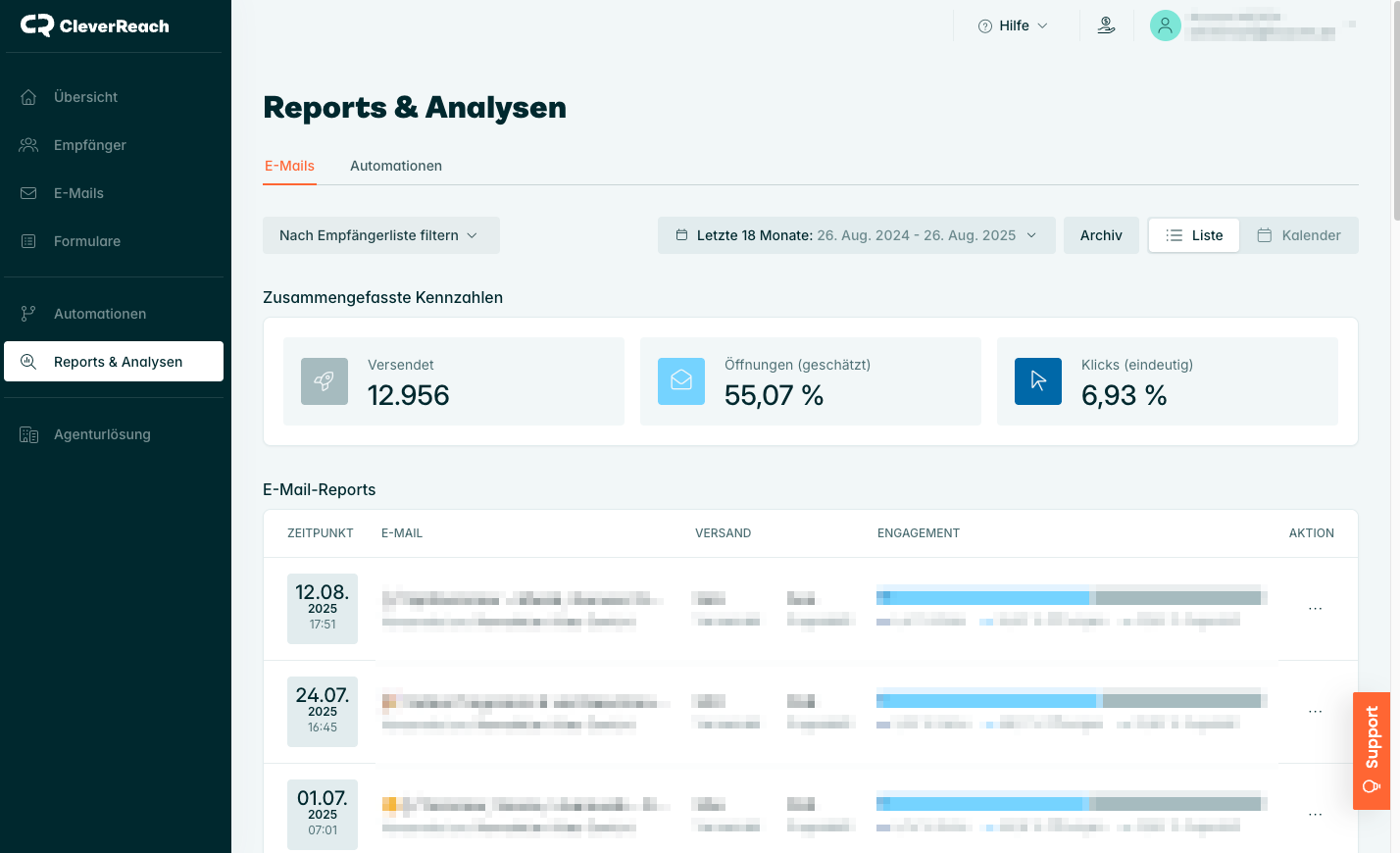Open Formulare from the sidebar
This screenshot has height=853, width=1400.
(87, 241)
